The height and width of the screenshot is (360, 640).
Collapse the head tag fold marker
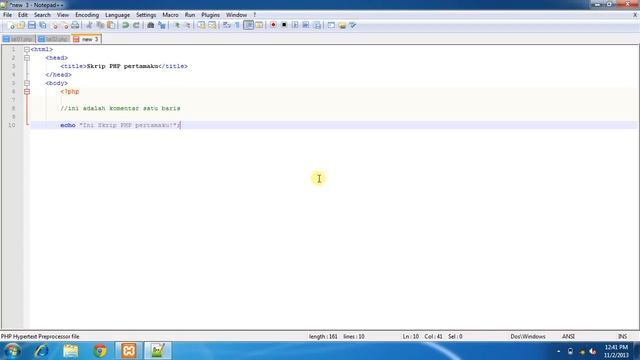click(x=27, y=58)
